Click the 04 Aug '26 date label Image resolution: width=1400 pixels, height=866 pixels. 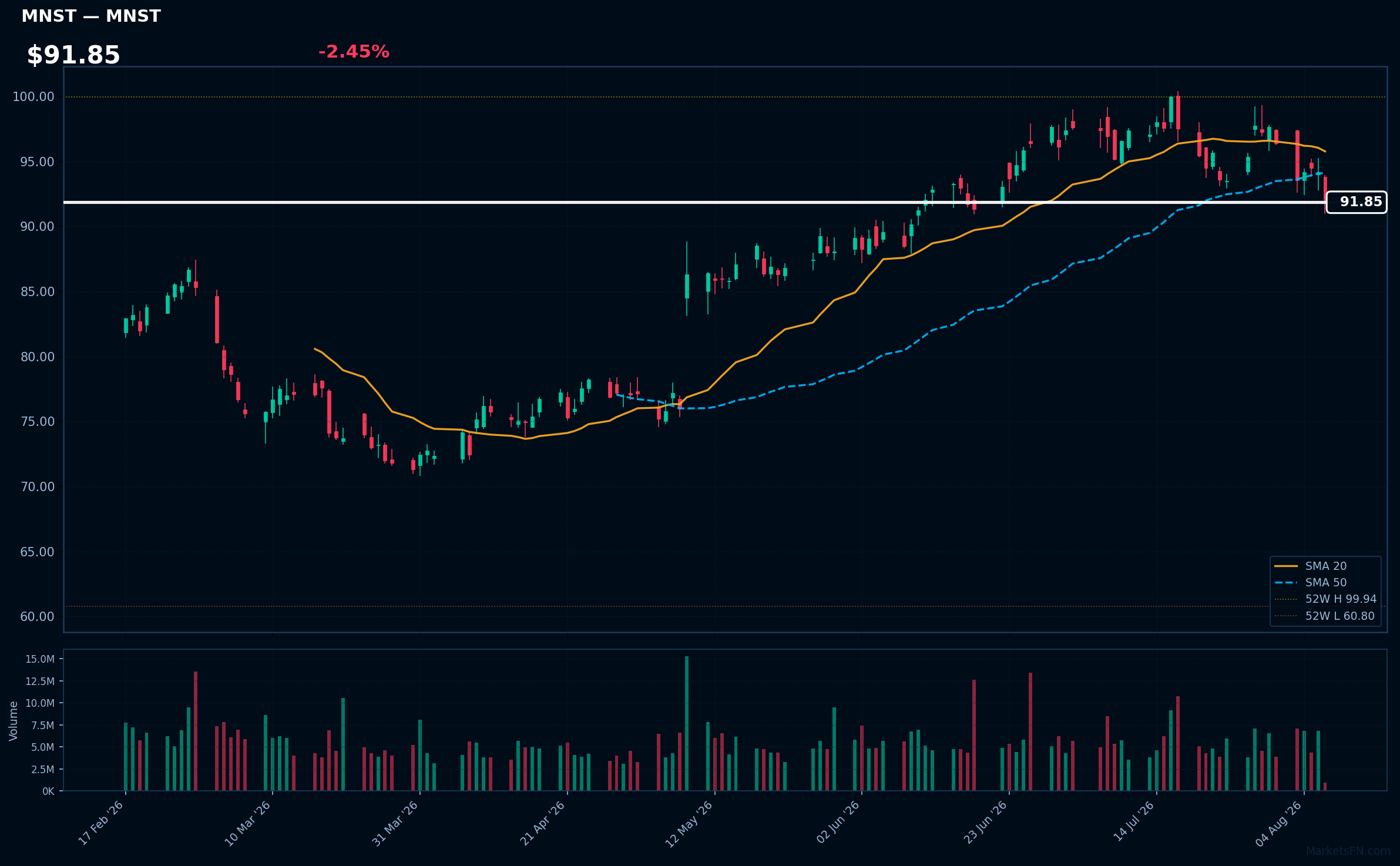[1279, 823]
